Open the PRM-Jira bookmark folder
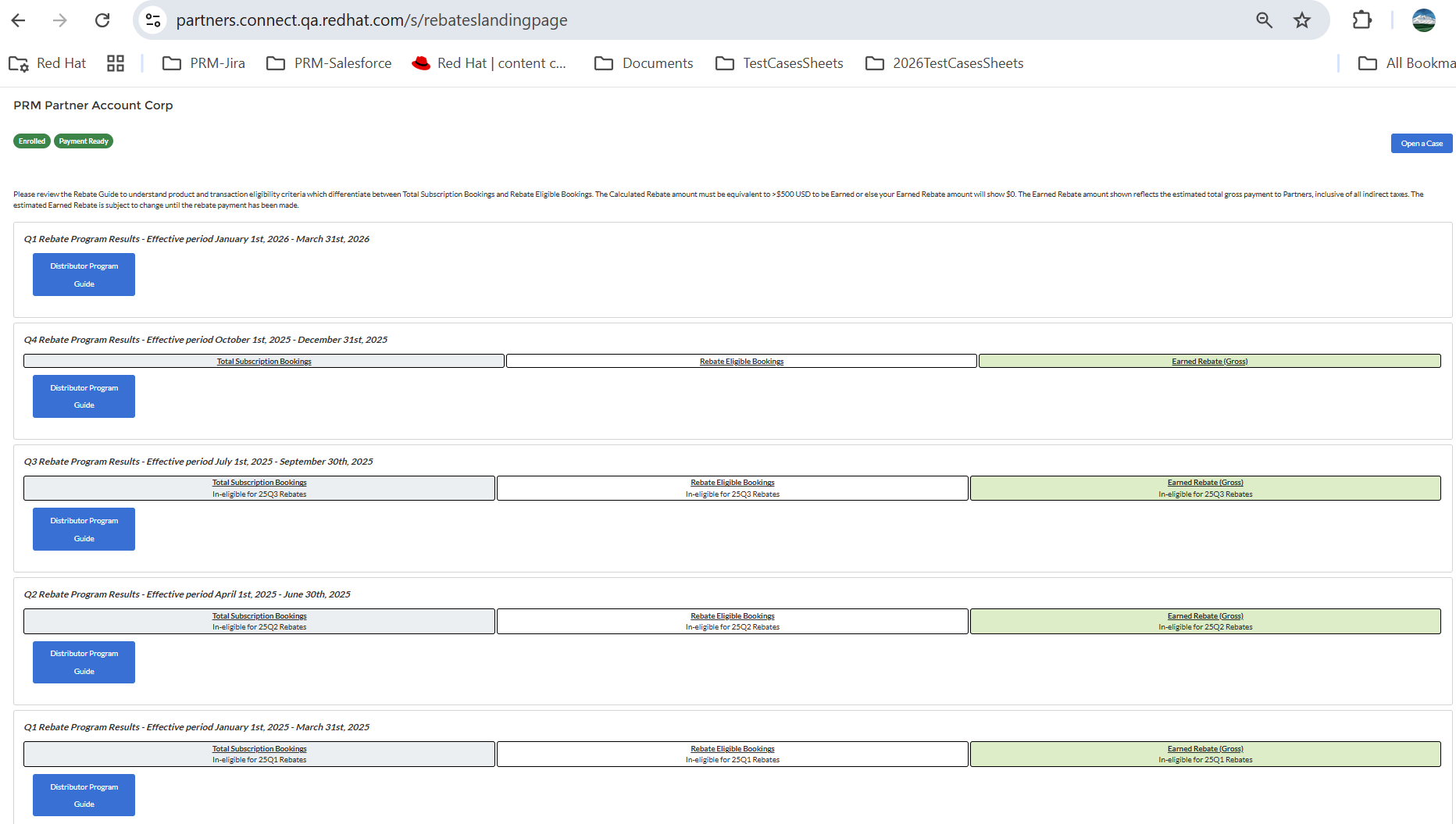This screenshot has height=824, width=1456. coord(204,63)
